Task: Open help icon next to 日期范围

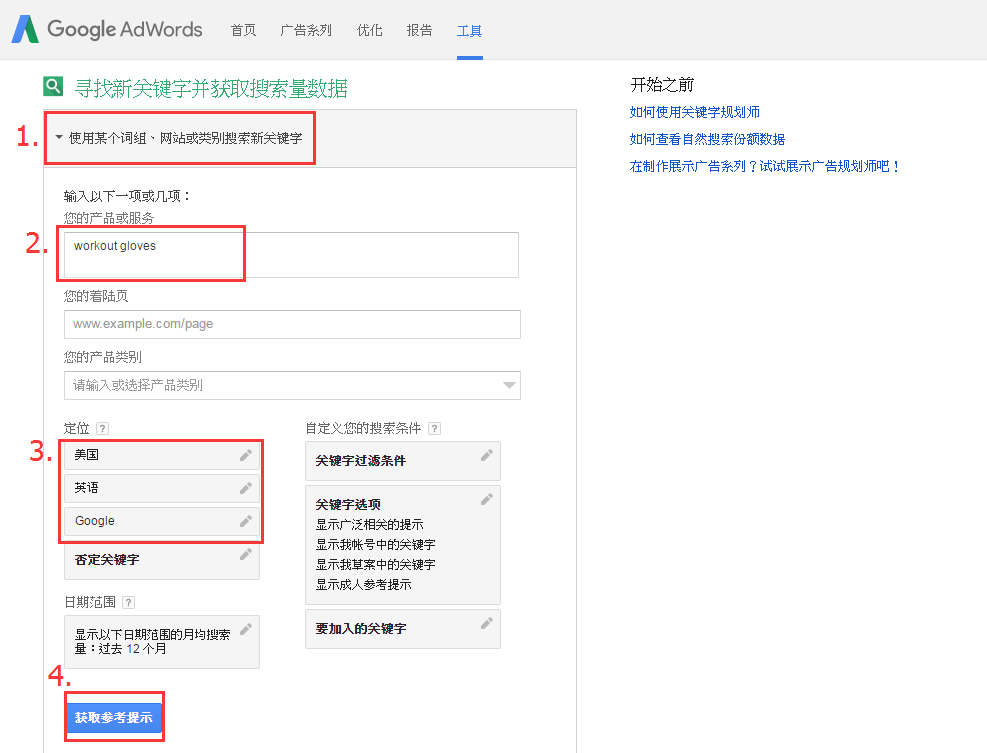Action: [128, 603]
